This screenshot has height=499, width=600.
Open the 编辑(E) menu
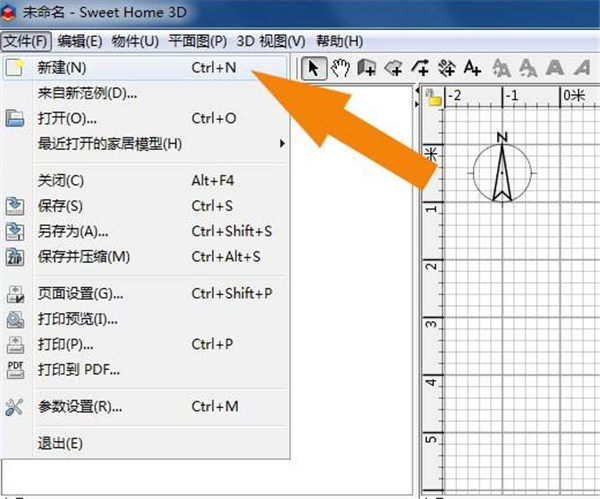80,41
